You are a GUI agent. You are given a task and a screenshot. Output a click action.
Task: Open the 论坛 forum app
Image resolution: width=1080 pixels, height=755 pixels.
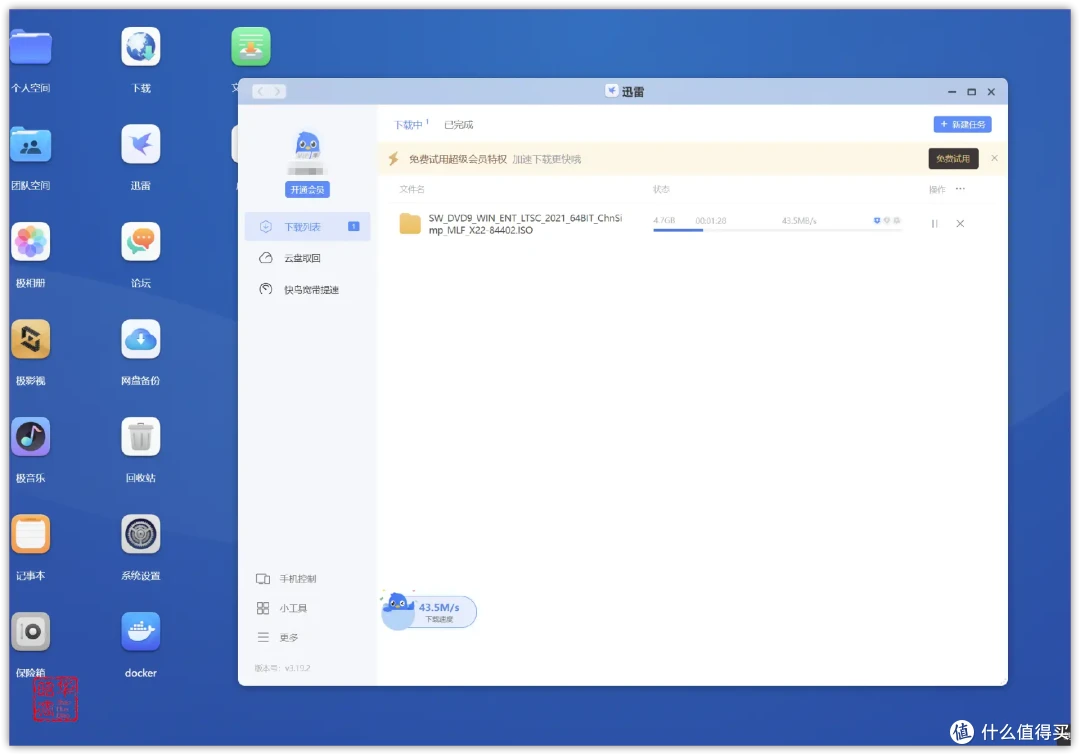pyautogui.click(x=141, y=242)
